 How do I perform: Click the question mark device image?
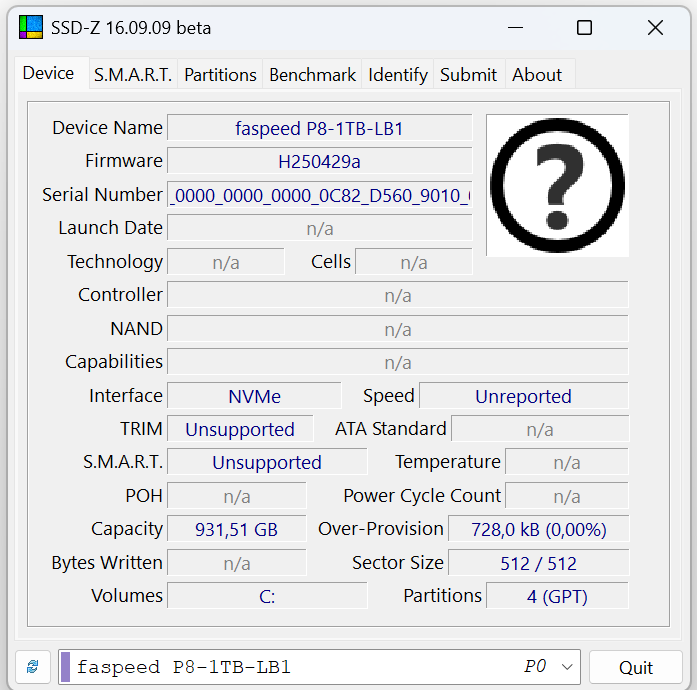[557, 185]
